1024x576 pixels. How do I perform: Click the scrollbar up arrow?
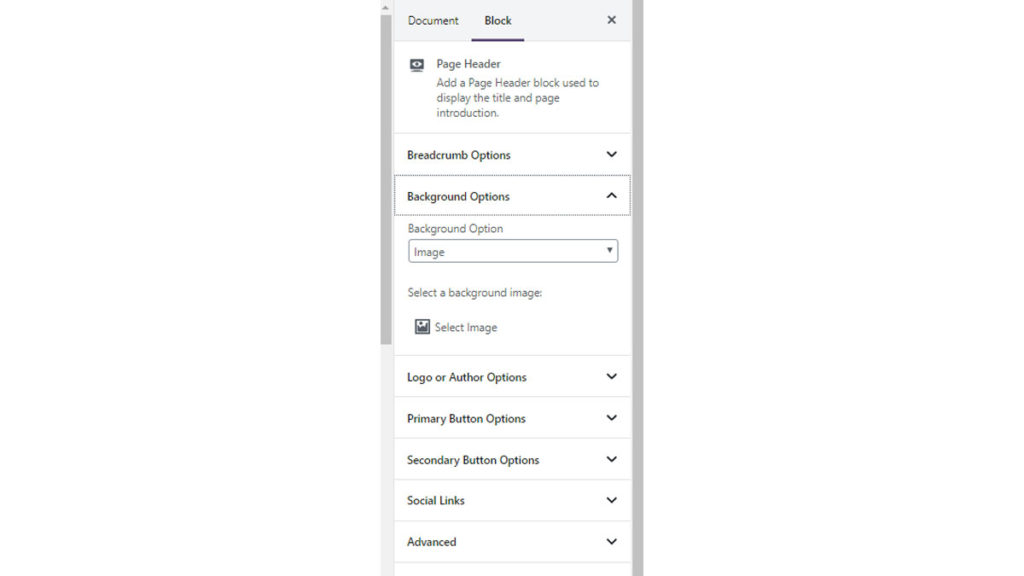coord(386,7)
